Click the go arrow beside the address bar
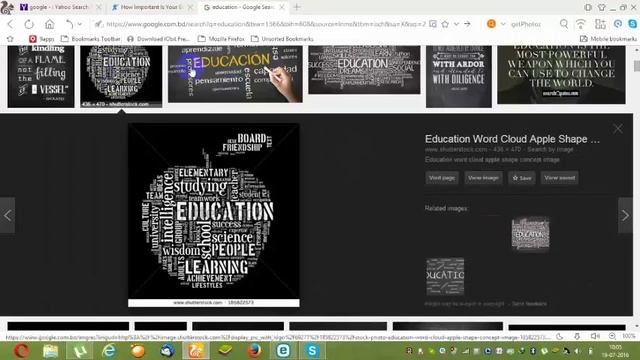 click(467, 24)
